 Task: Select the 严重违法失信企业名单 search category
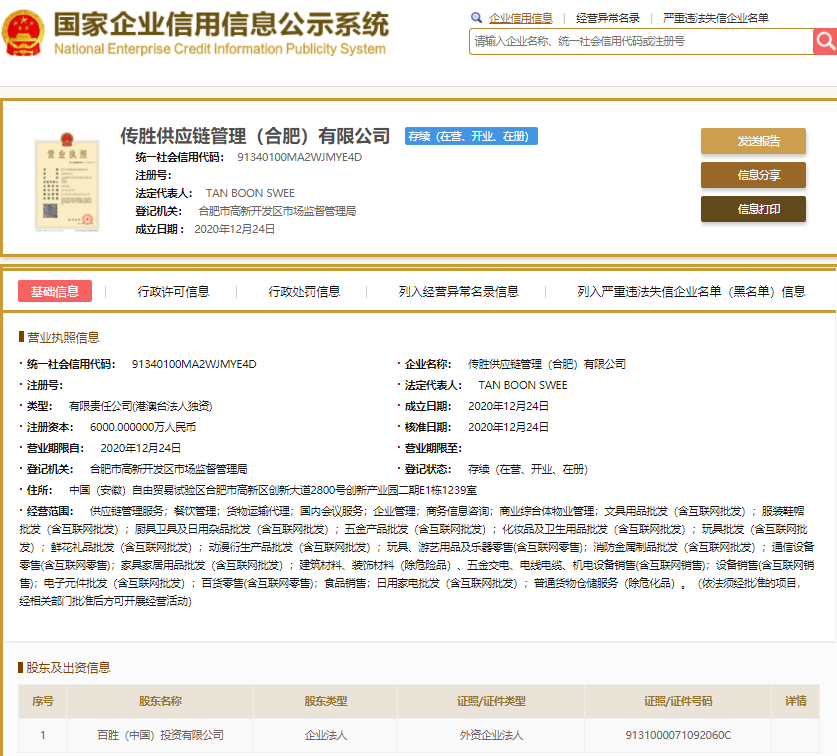tap(715, 18)
